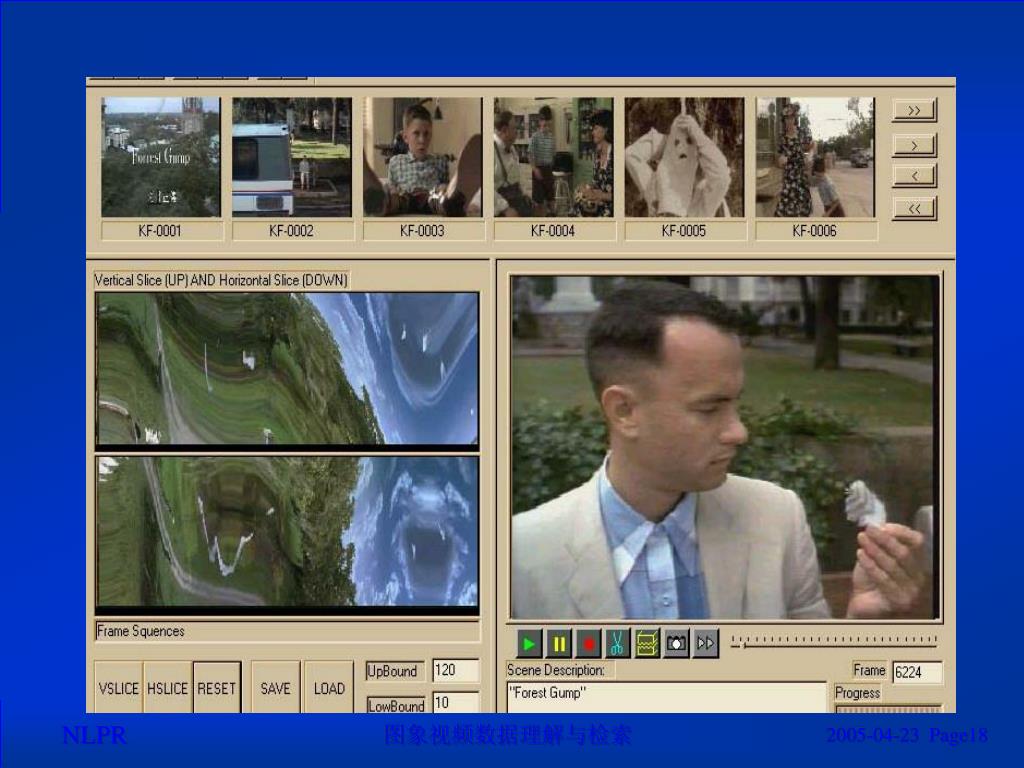
Task: Pause the video with the yellow pause button
Action: [558, 644]
